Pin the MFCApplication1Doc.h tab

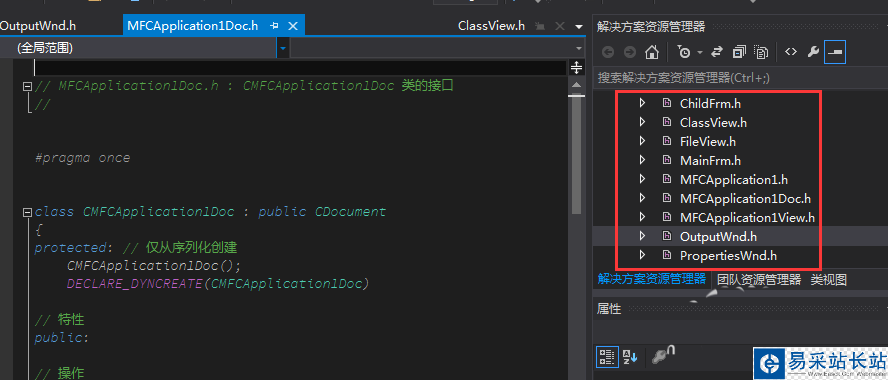[275, 26]
